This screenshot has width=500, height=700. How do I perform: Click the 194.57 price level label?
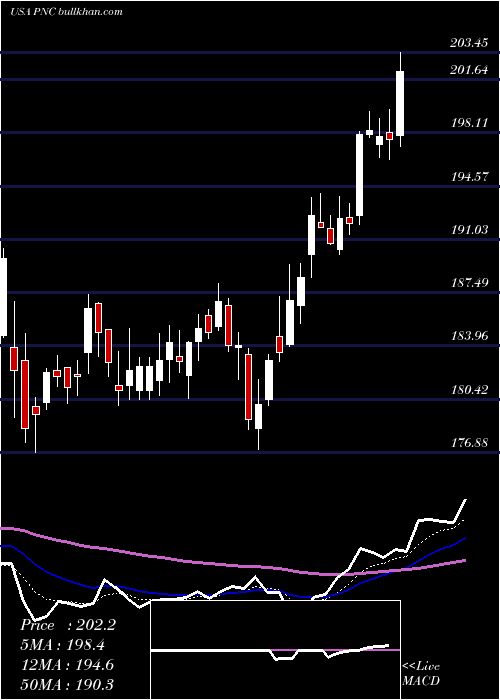(469, 177)
